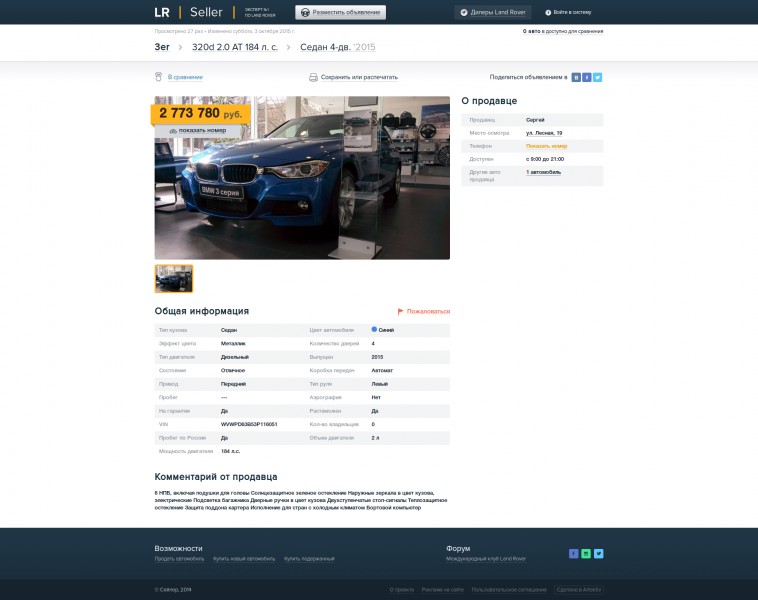Click the compare icon next to В сравнение

tap(158, 77)
